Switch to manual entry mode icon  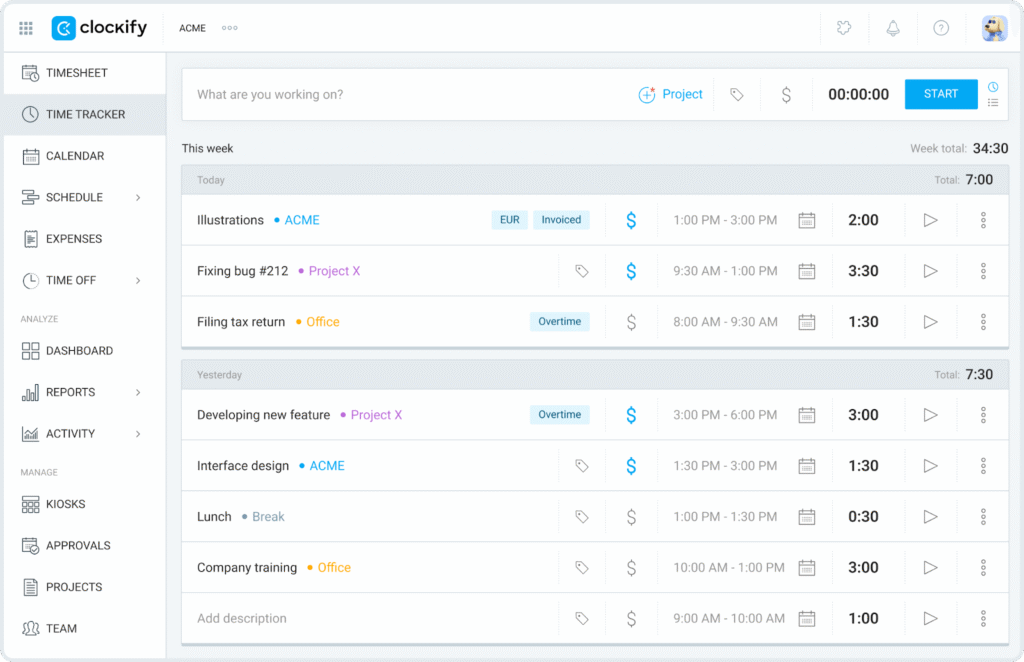(993, 102)
